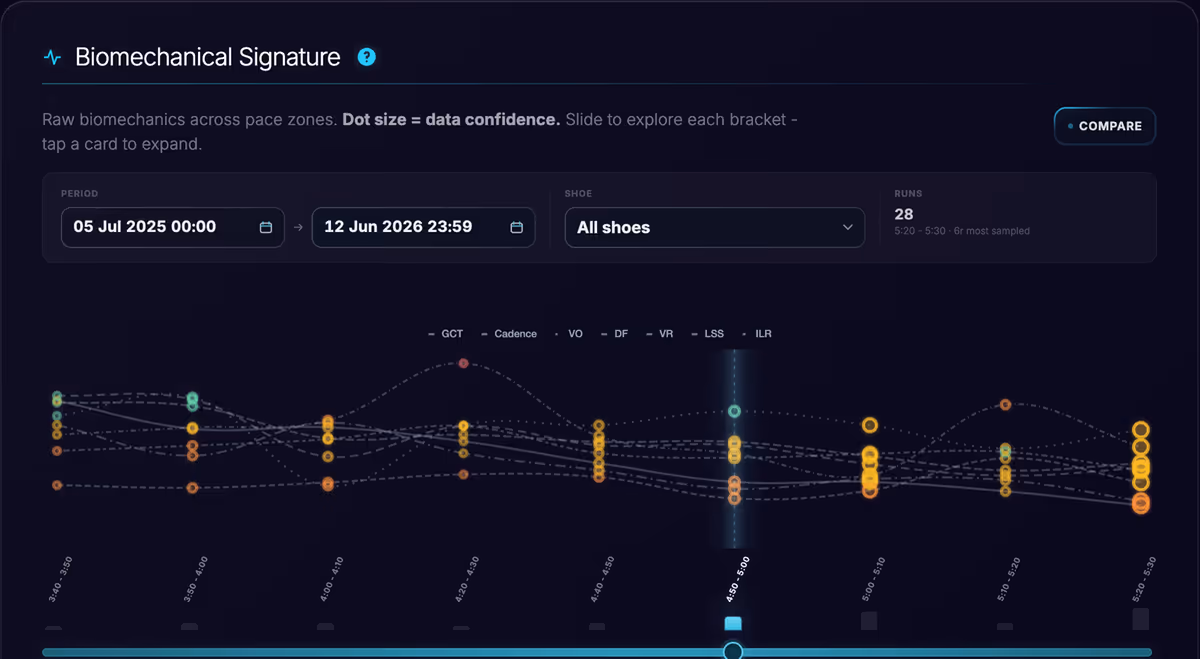Open calendar icon in end date field

point(517,227)
